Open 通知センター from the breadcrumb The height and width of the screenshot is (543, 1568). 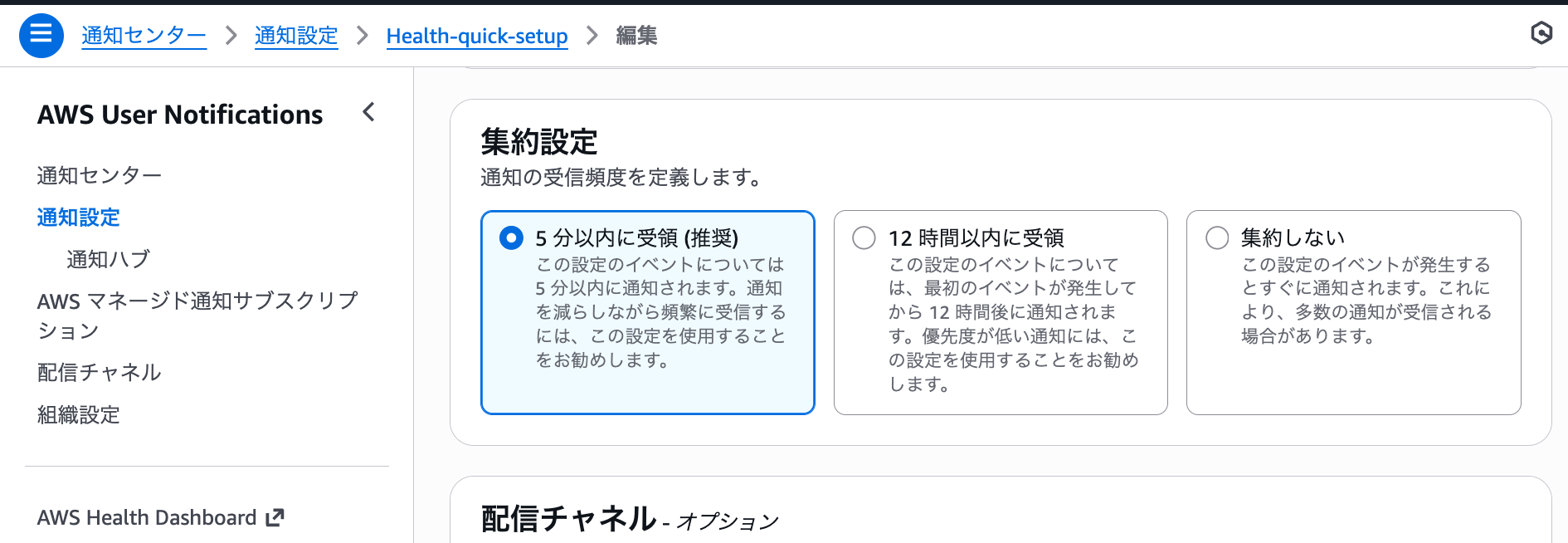(x=143, y=35)
